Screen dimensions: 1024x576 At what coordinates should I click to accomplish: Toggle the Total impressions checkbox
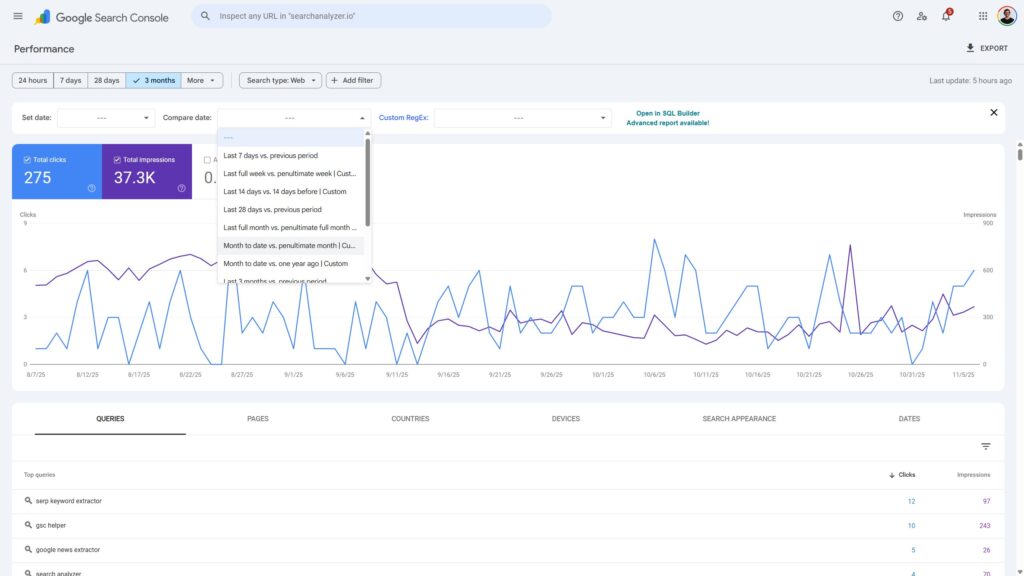pyautogui.click(x=118, y=160)
